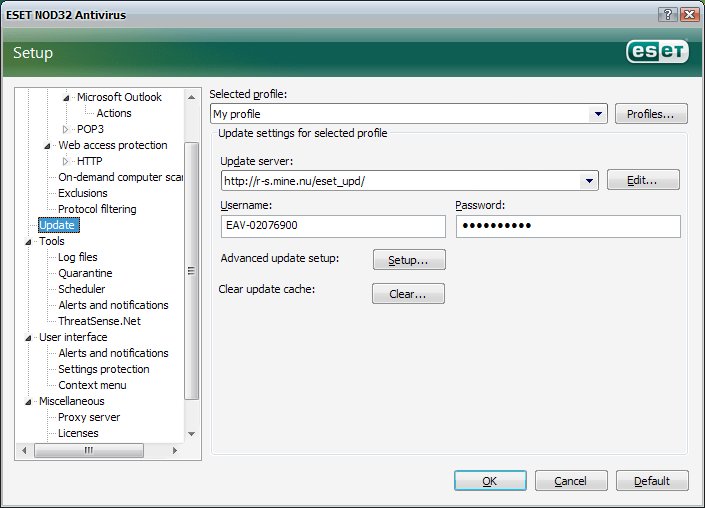Close the ESET NOD32 Antivirus window
705x508 pixels.
tap(689, 14)
